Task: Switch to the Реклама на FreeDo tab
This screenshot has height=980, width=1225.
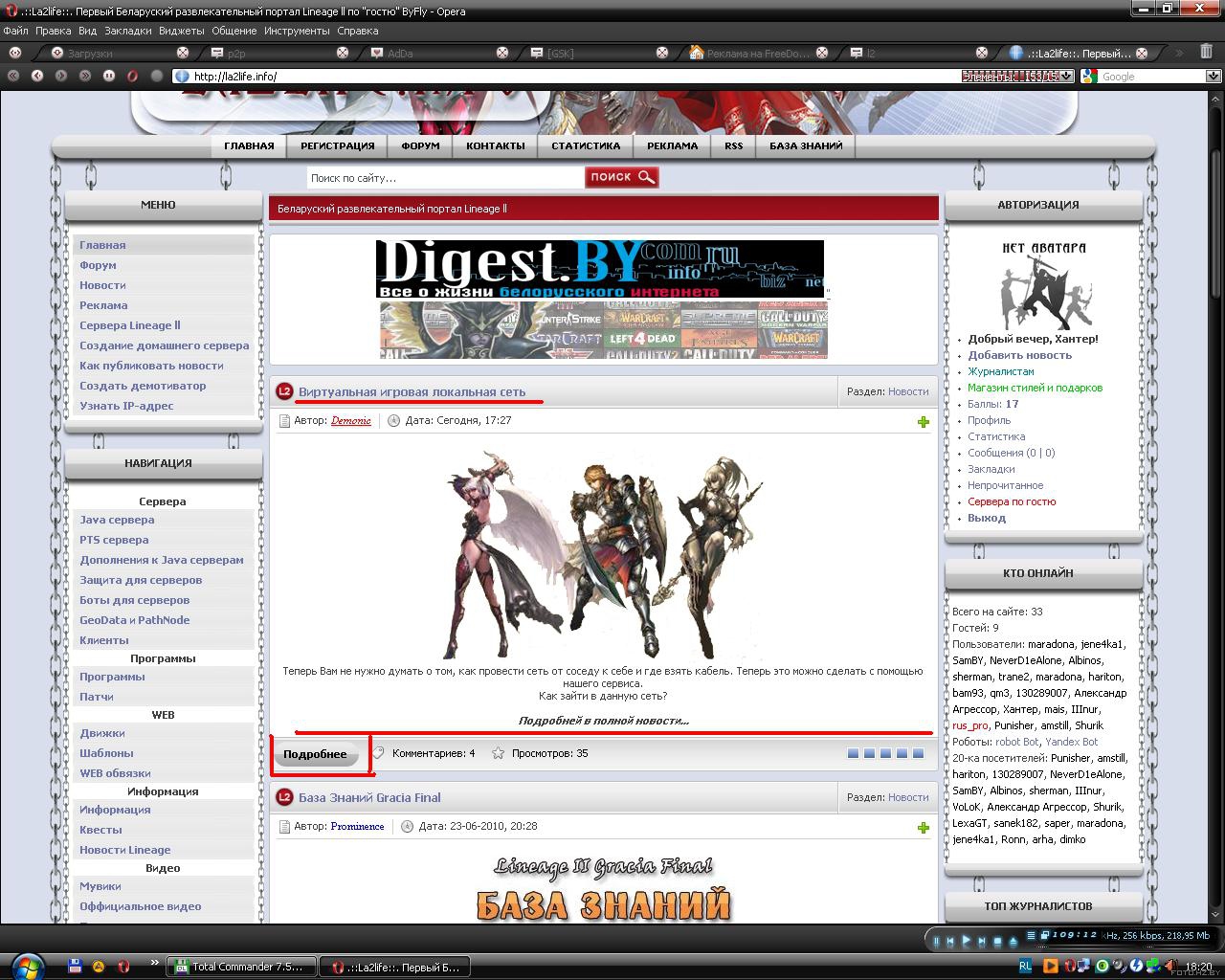Action: 752,53
